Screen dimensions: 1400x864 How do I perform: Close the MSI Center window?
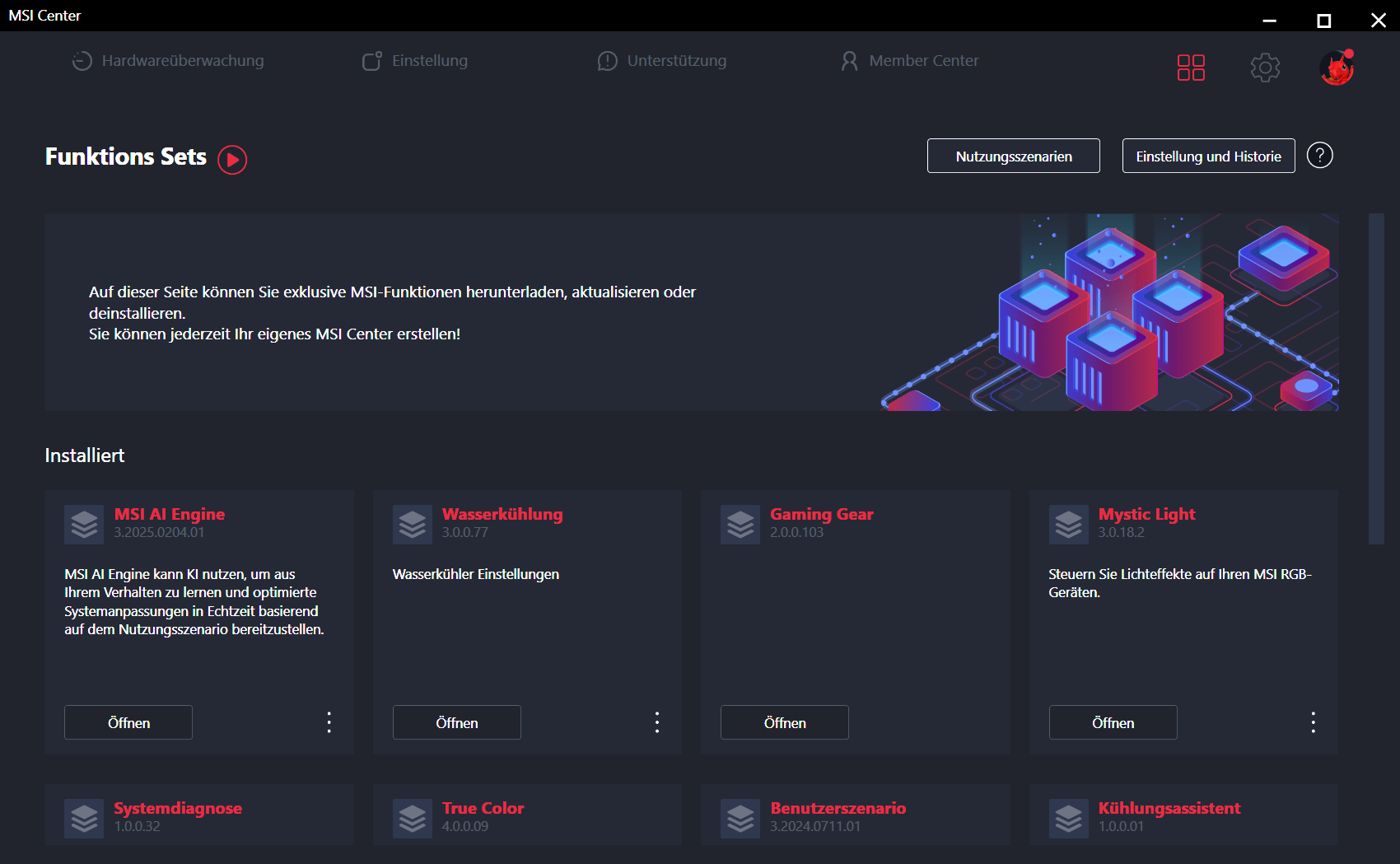(x=1378, y=20)
